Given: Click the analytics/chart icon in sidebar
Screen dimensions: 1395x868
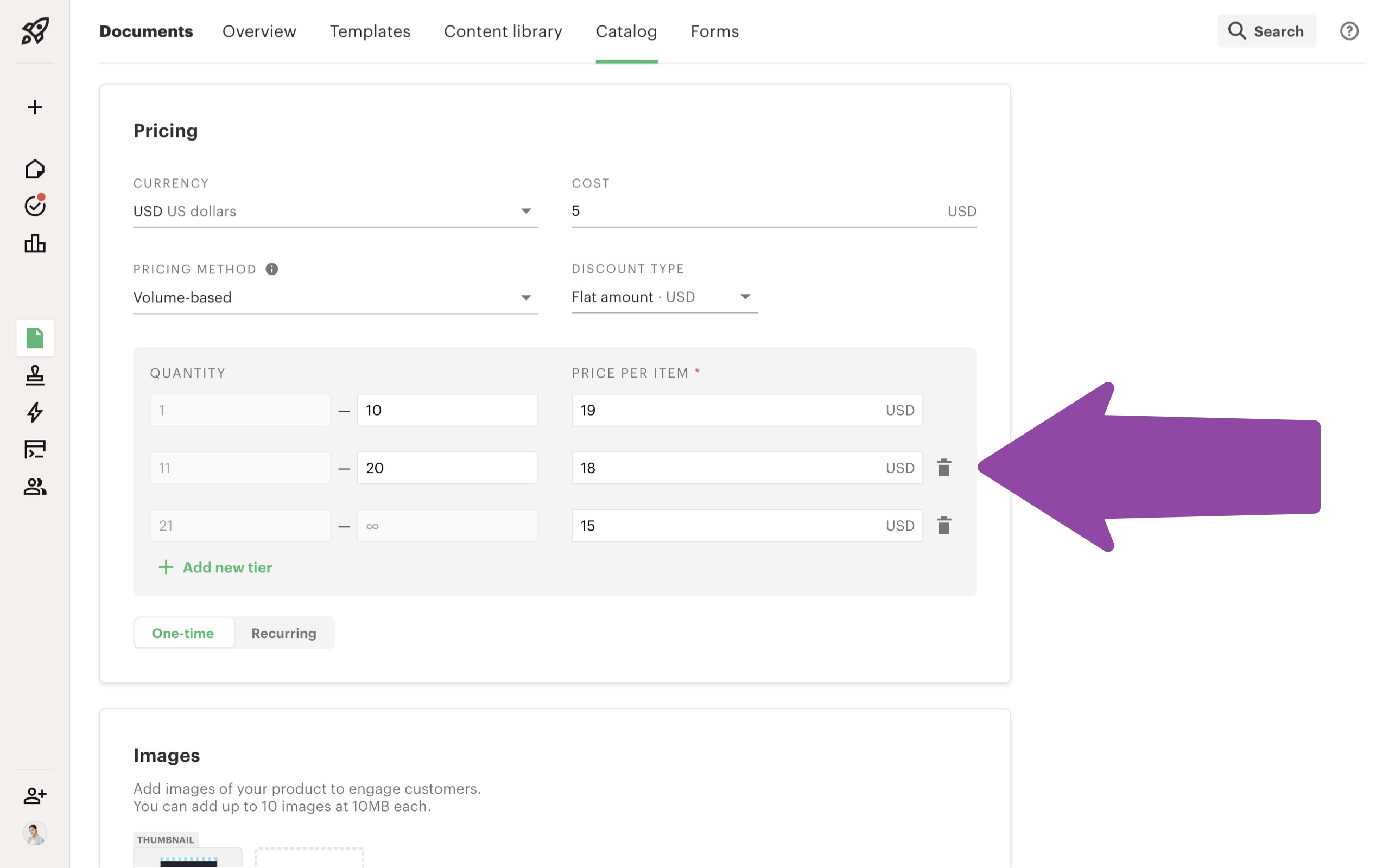Looking at the screenshot, I should [x=35, y=243].
